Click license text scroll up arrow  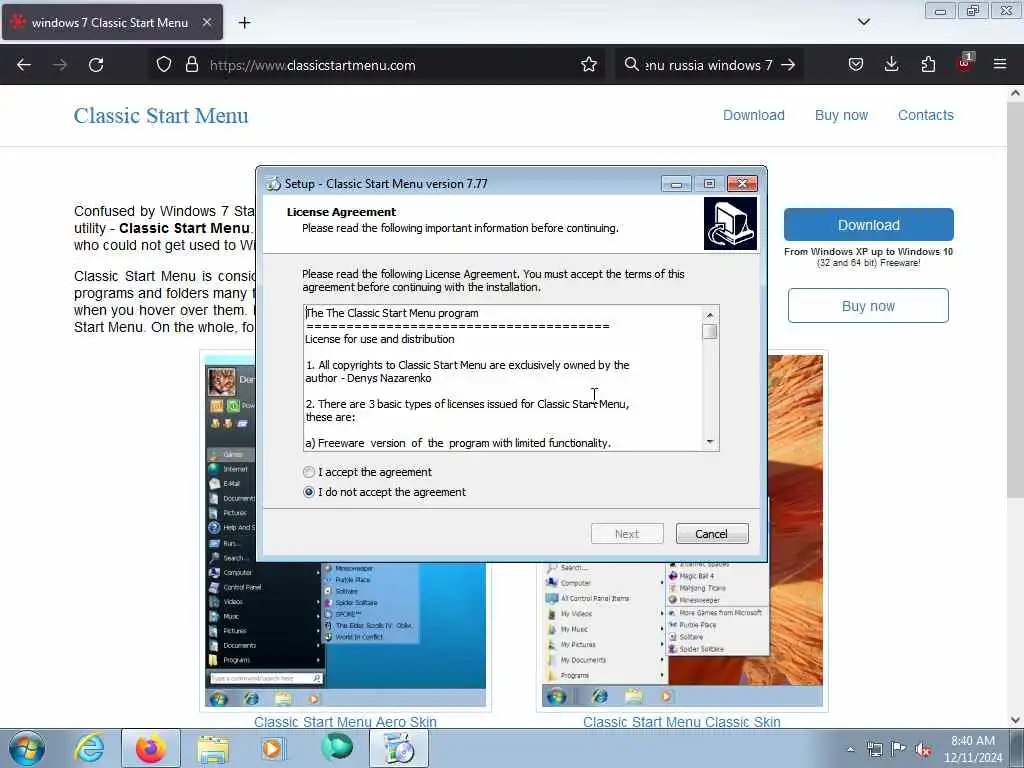point(710,315)
